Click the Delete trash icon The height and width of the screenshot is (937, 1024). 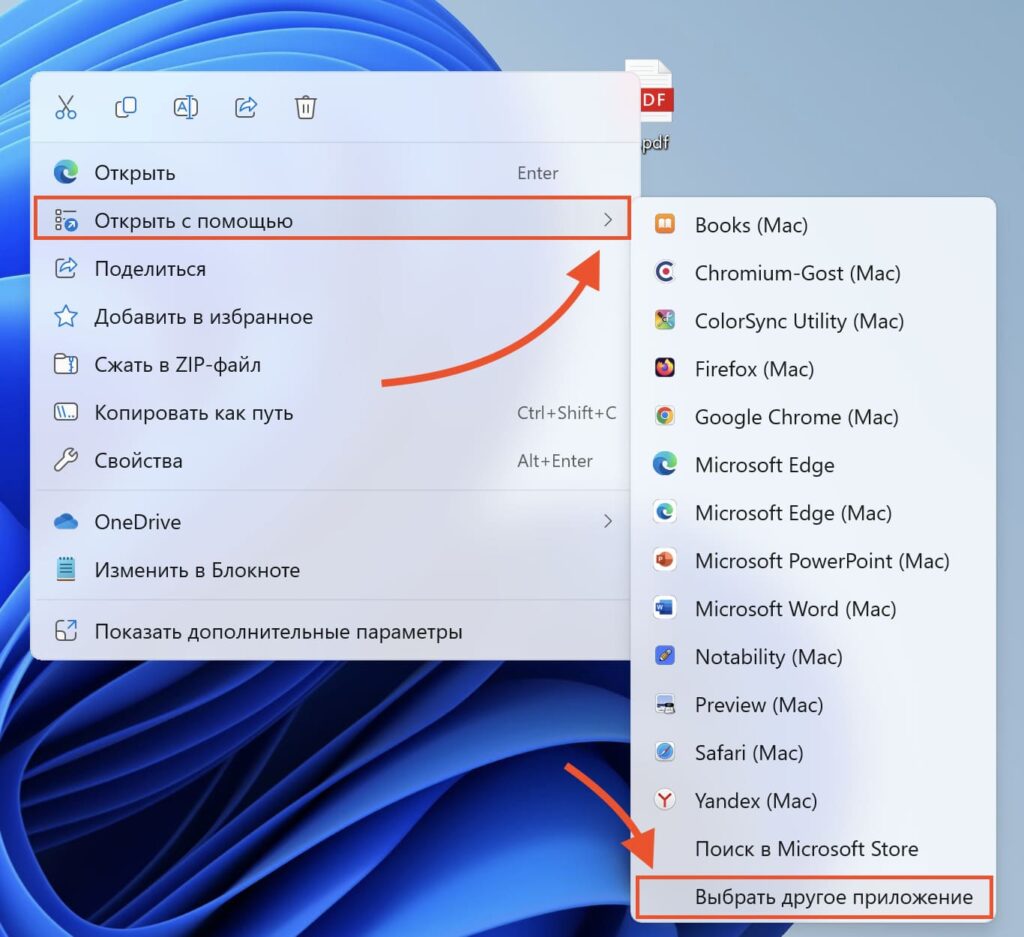coord(306,107)
